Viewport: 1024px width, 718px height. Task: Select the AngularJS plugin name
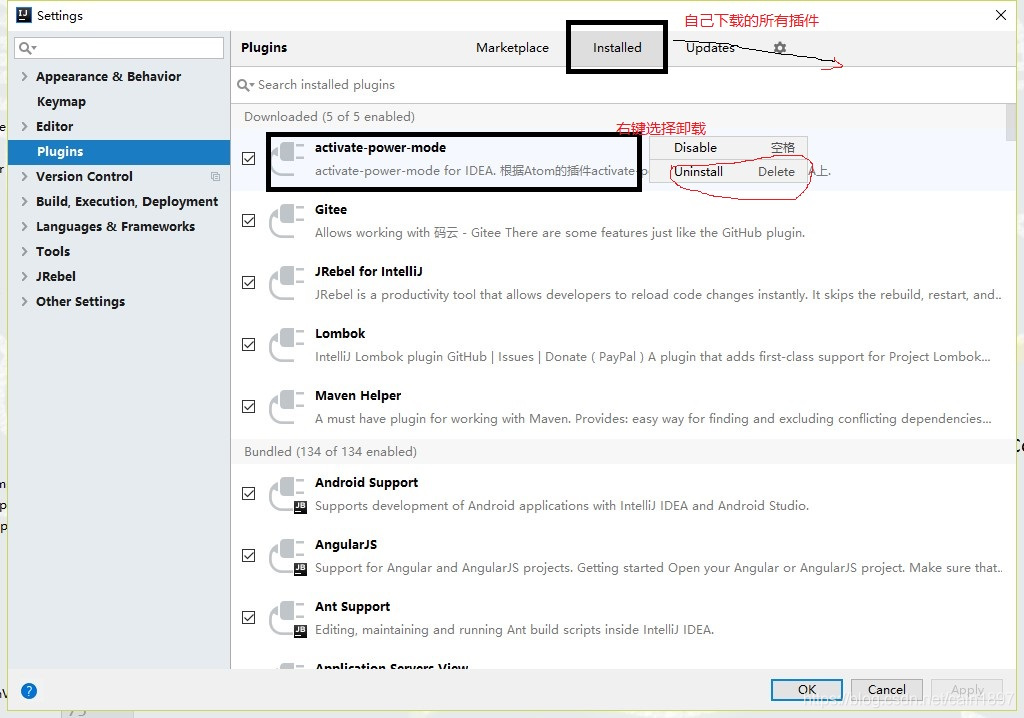coord(345,545)
